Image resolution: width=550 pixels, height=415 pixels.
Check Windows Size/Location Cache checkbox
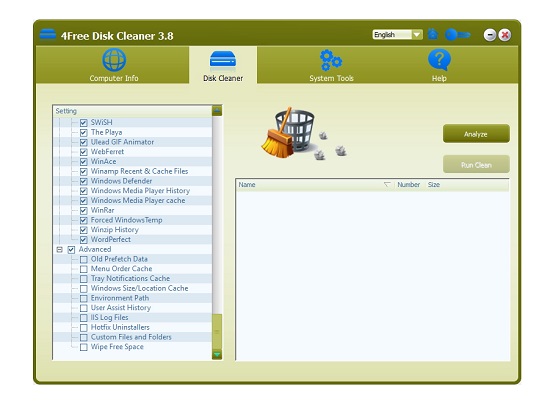pos(83,288)
